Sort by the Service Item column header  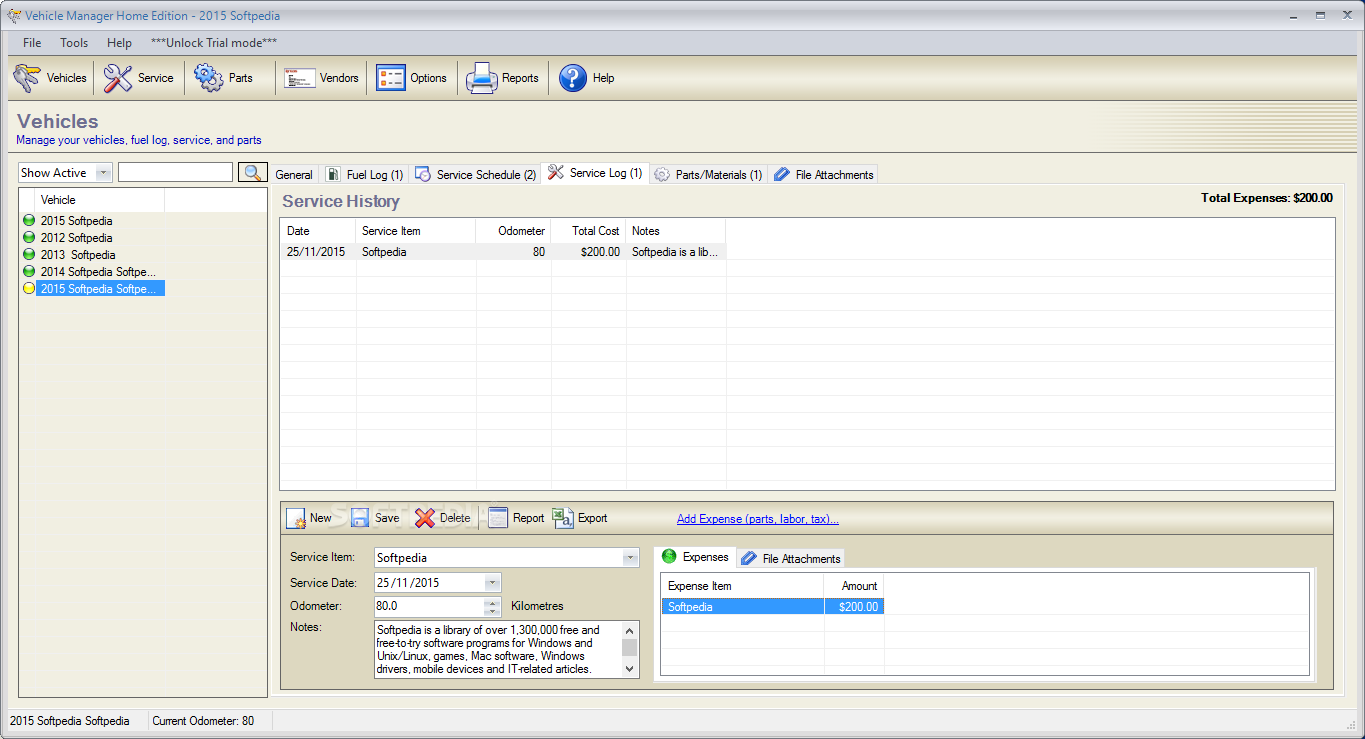[416, 231]
